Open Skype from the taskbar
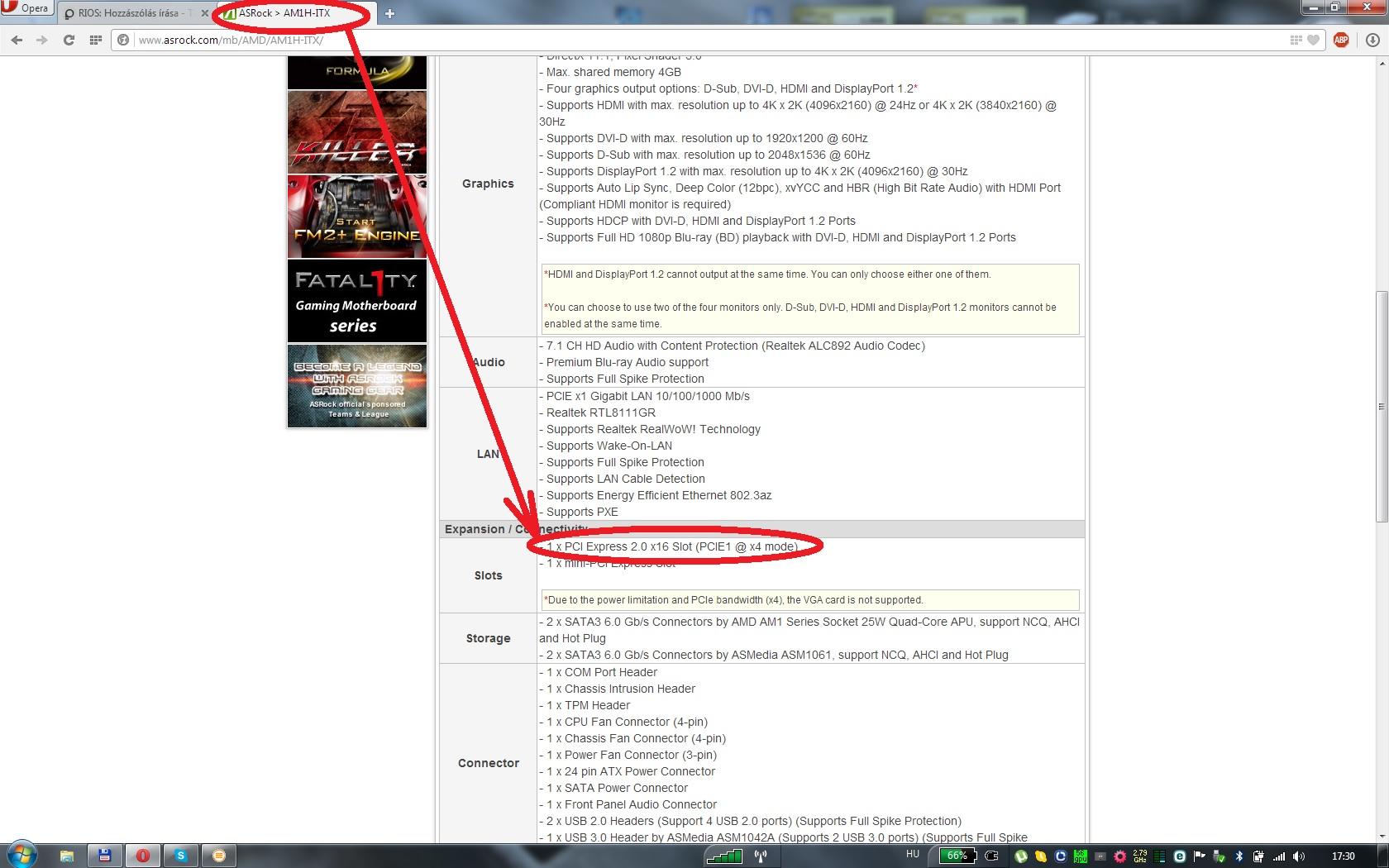 (x=181, y=856)
